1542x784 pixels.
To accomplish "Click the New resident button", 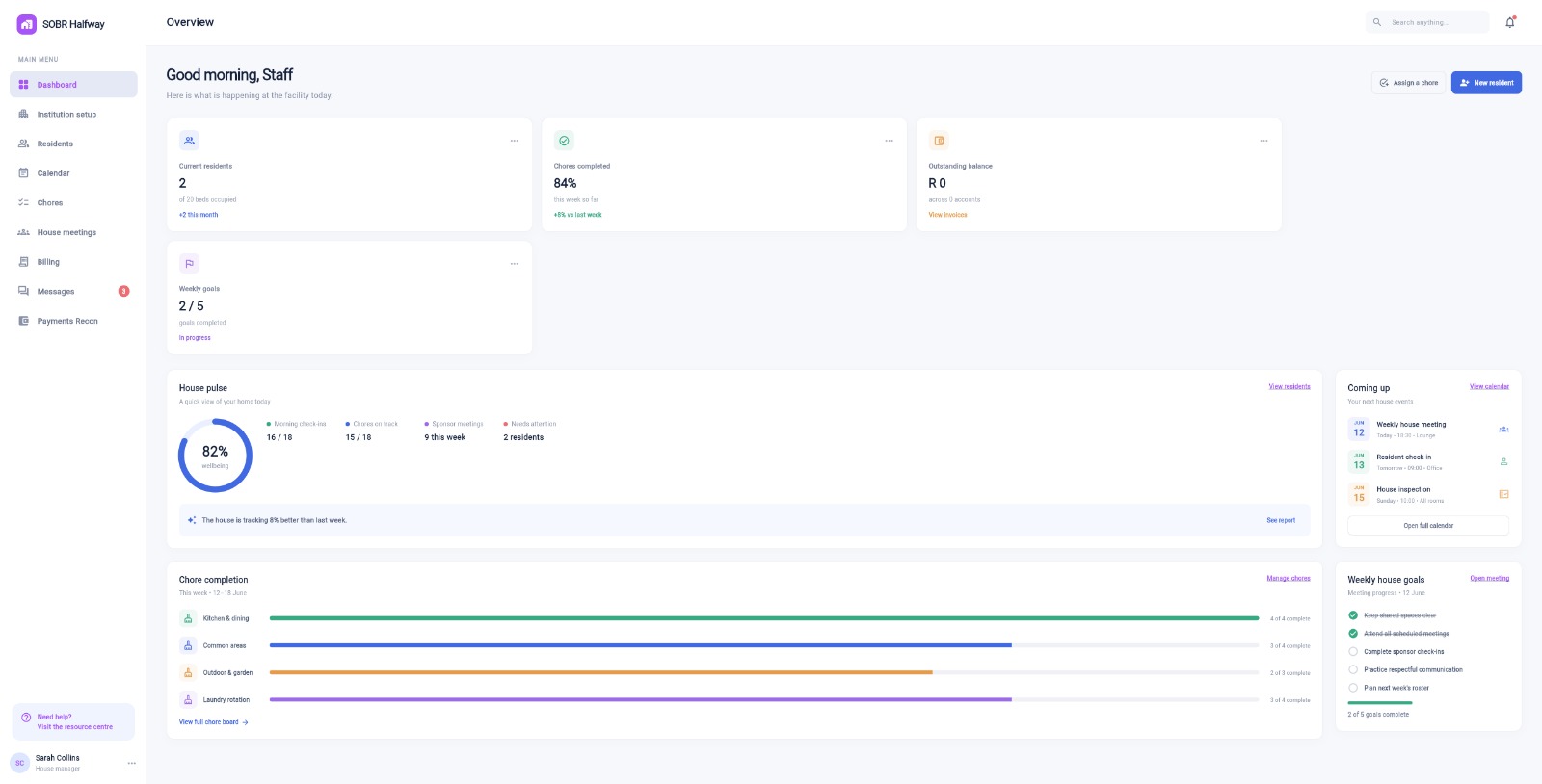I will (x=1486, y=83).
